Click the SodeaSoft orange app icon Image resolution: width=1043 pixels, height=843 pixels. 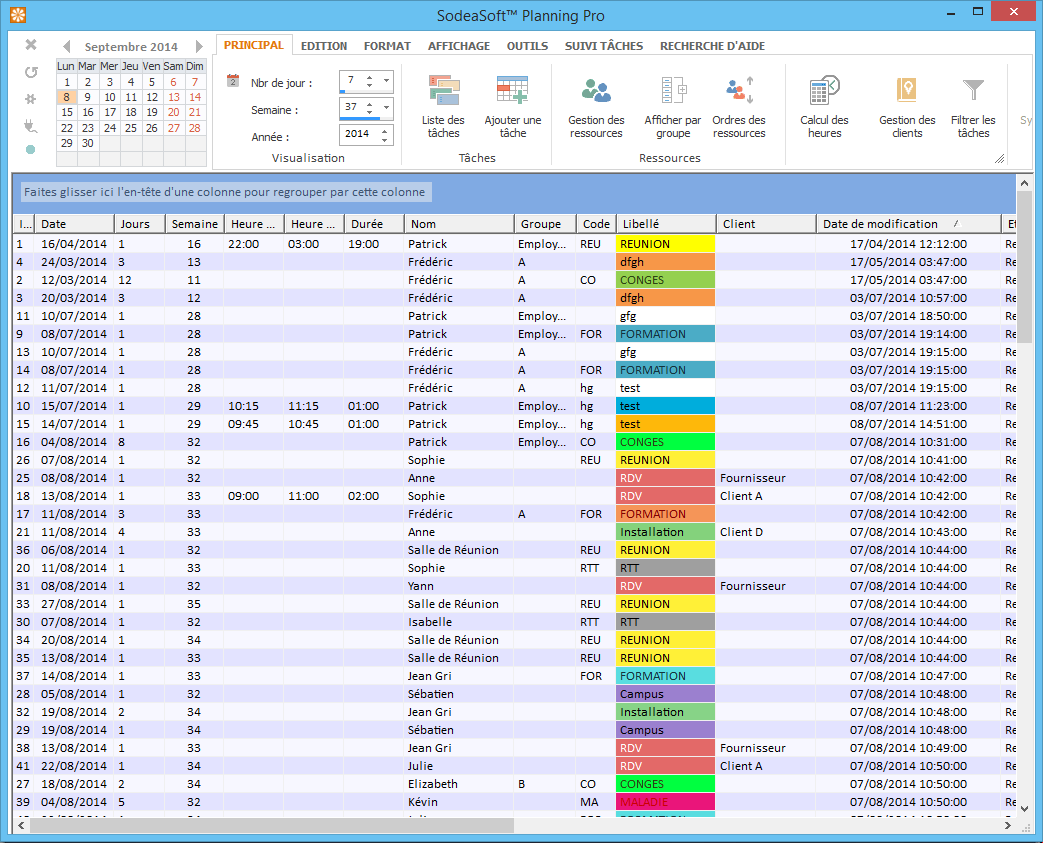[x=18, y=14]
